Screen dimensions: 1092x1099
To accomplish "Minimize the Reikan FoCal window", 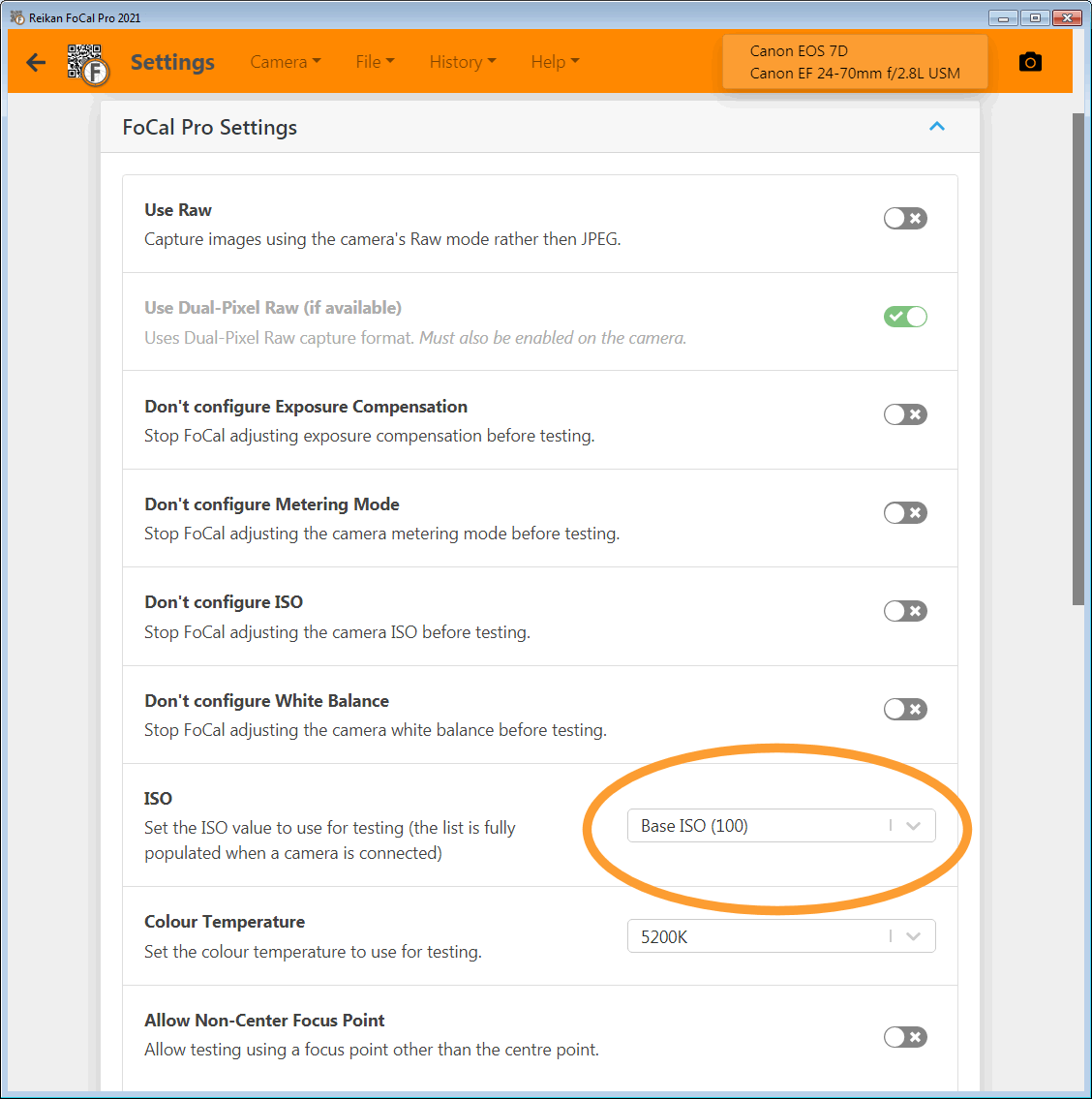I will 1003,18.
